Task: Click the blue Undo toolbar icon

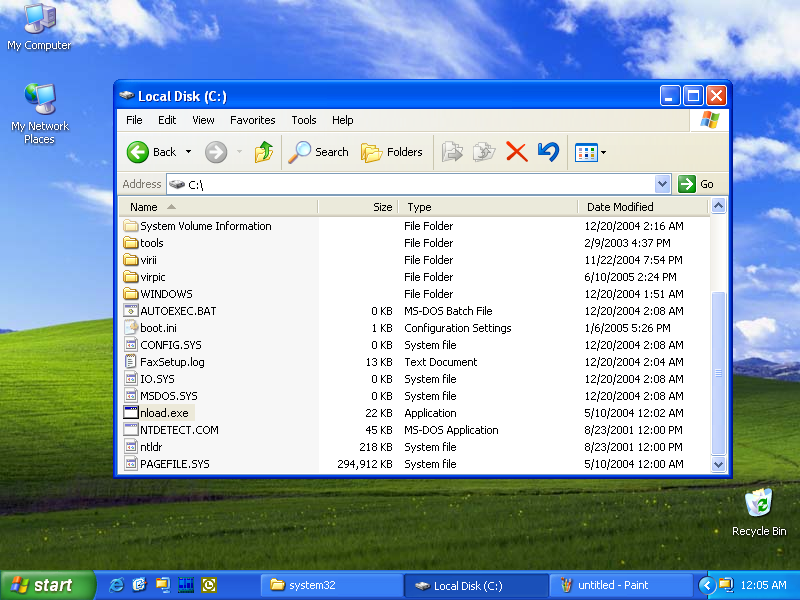Action: point(548,152)
